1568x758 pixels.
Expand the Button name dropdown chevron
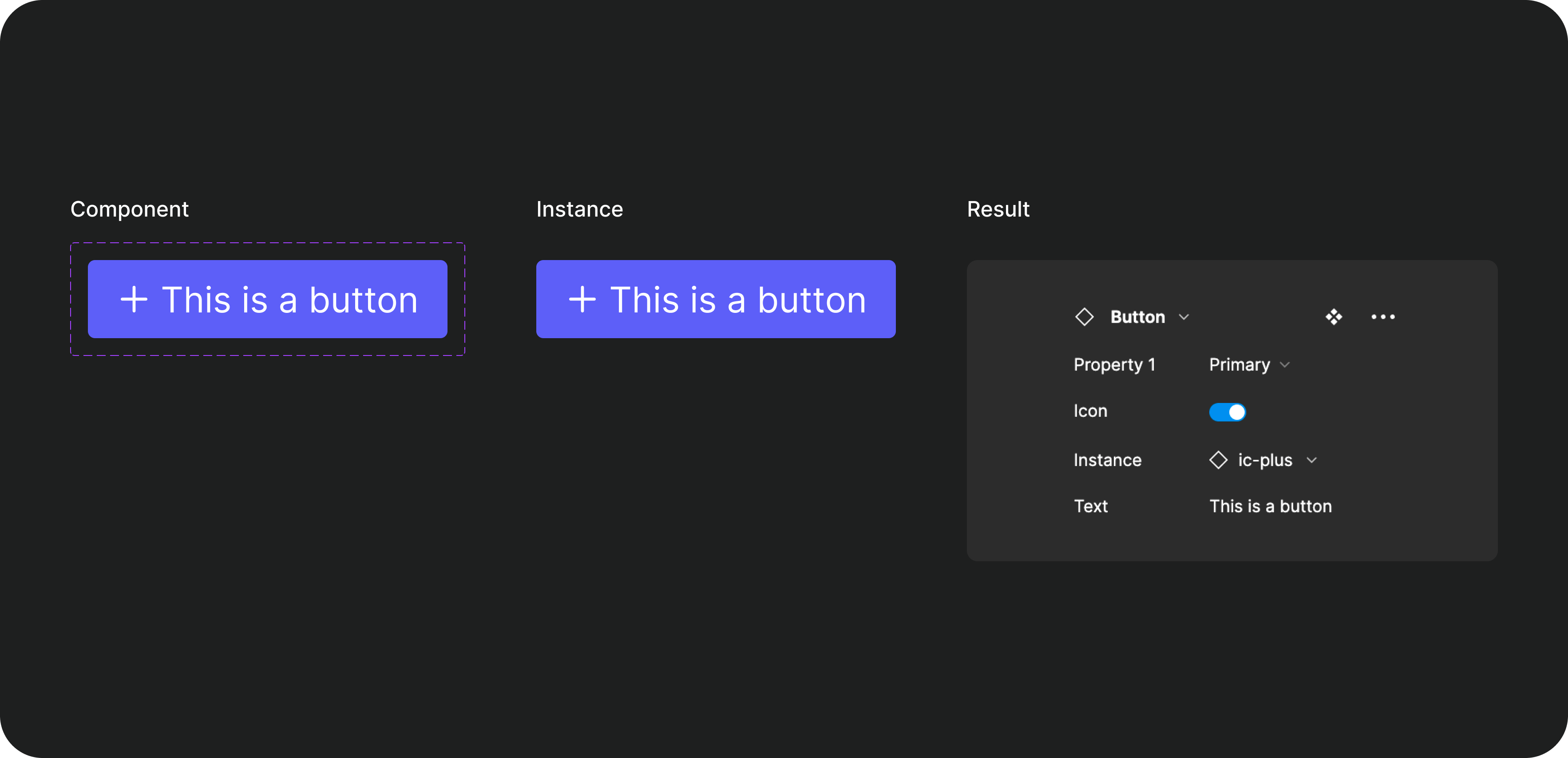point(1184,317)
